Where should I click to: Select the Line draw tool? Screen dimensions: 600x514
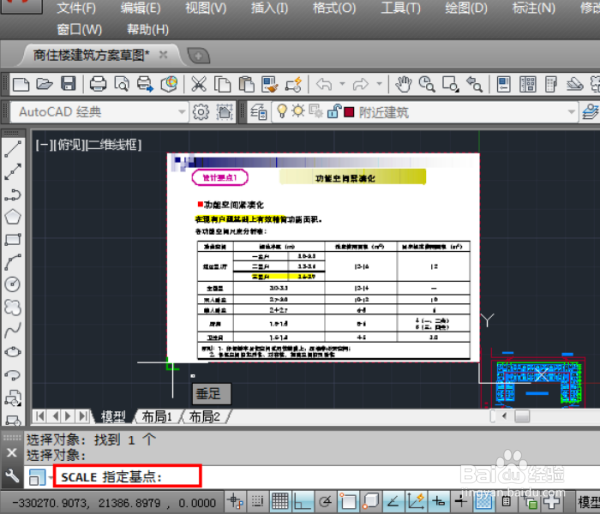(x=13, y=149)
